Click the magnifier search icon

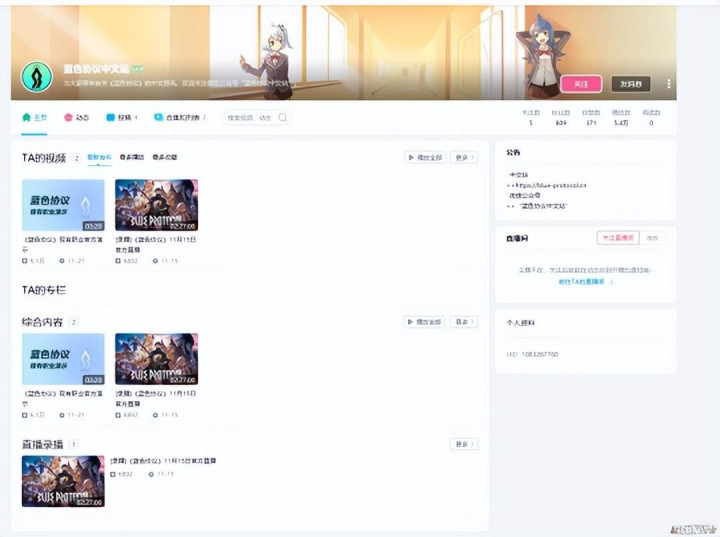[x=282, y=118]
